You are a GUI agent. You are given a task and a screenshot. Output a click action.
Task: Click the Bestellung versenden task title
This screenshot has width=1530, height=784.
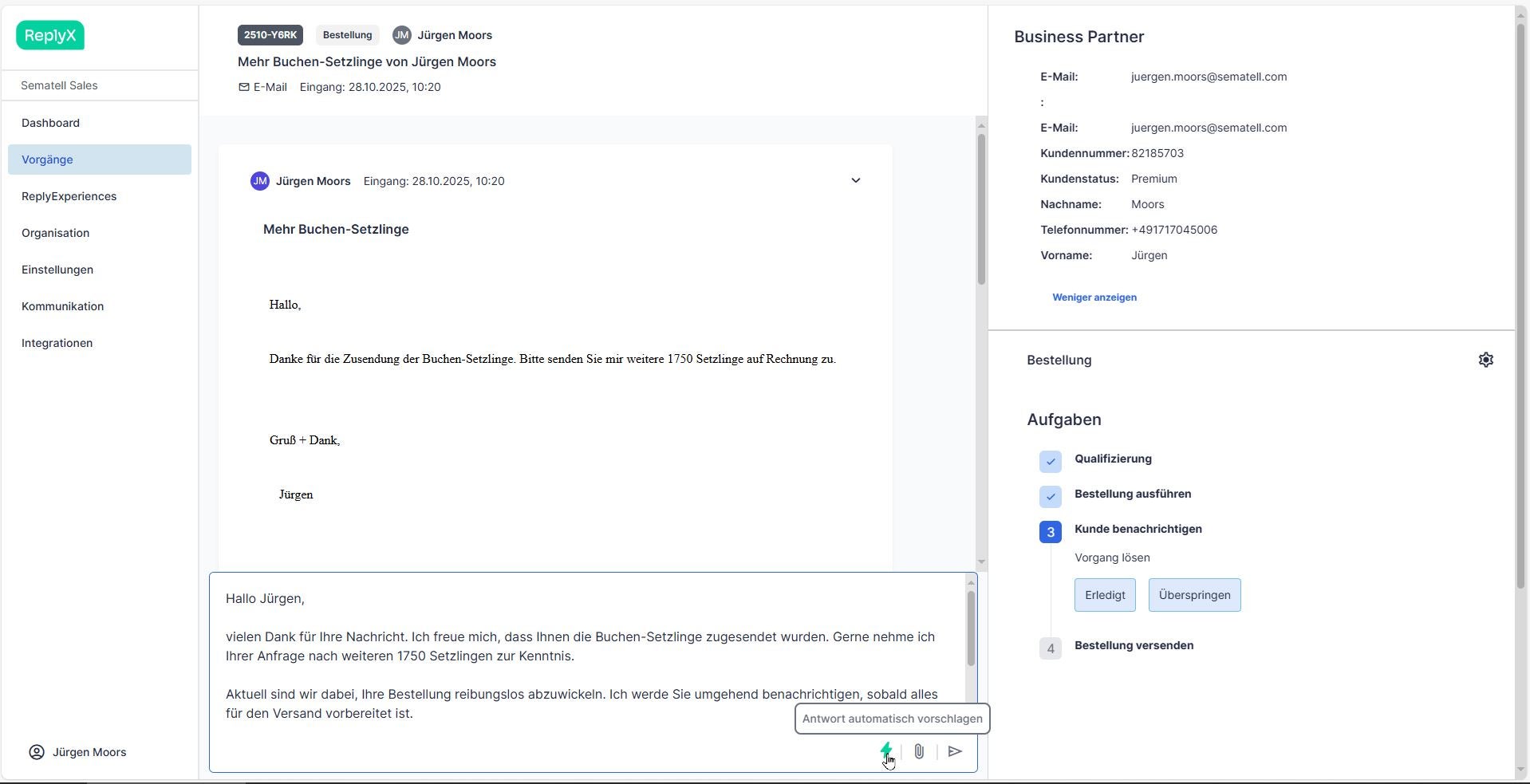pyautogui.click(x=1134, y=645)
